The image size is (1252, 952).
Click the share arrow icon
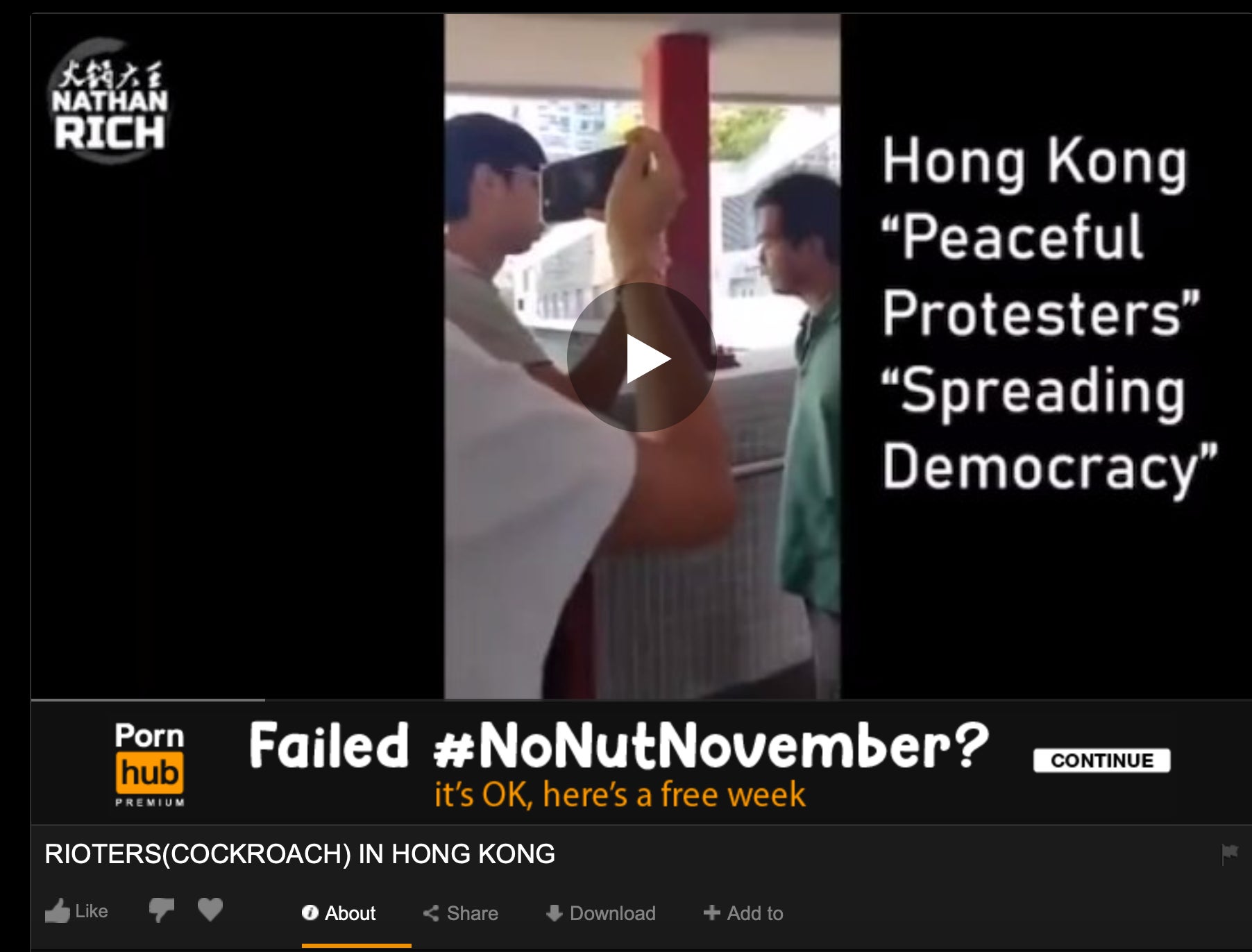click(x=431, y=913)
